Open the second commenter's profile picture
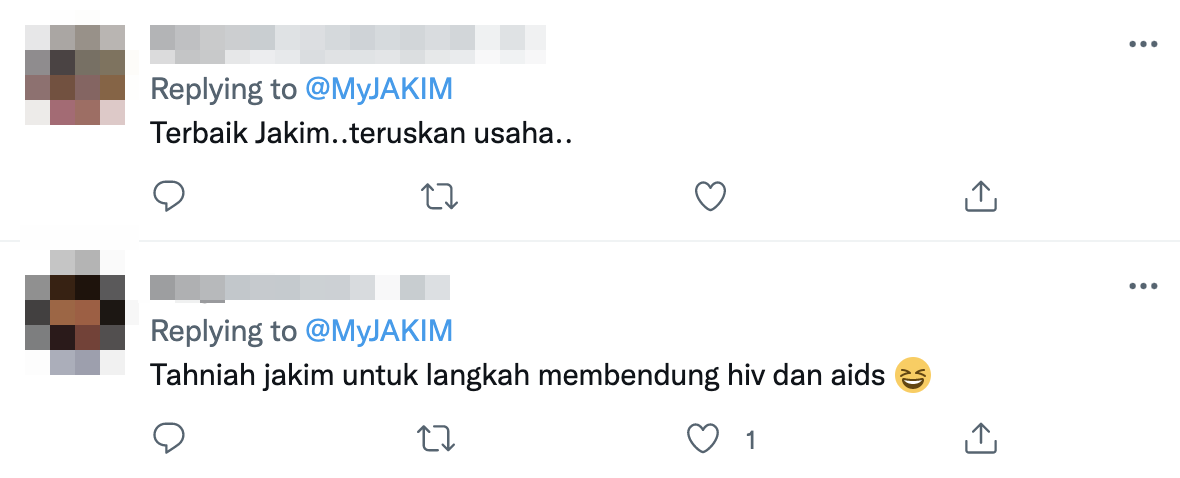Image resolution: width=1180 pixels, height=478 pixels. pyautogui.click(x=75, y=312)
